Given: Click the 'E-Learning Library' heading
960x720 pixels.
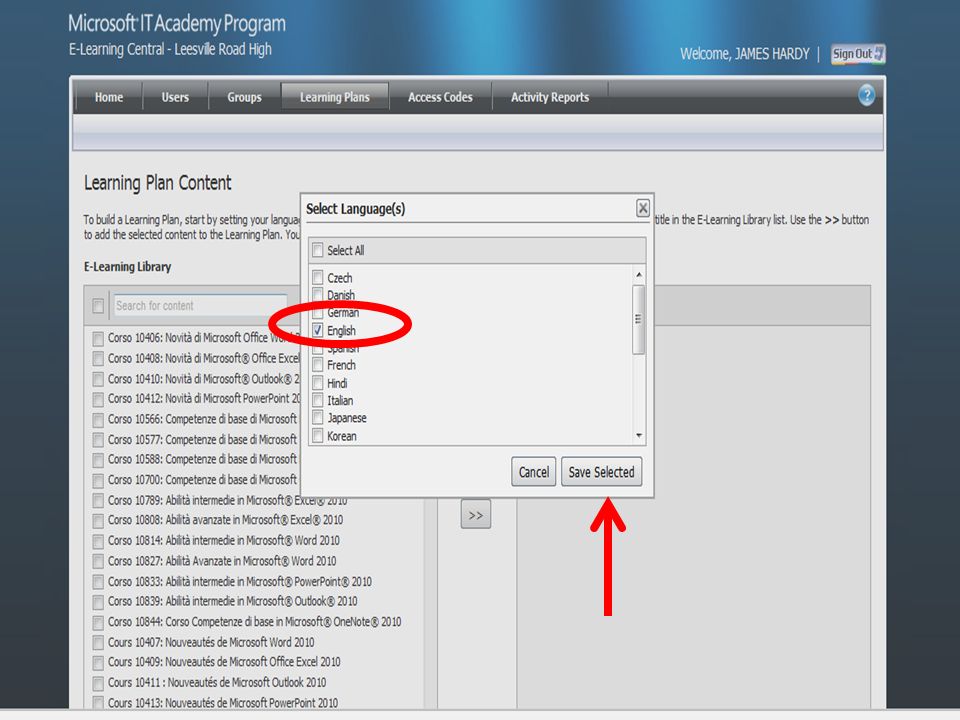Looking at the screenshot, I should [x=127, y=266].
